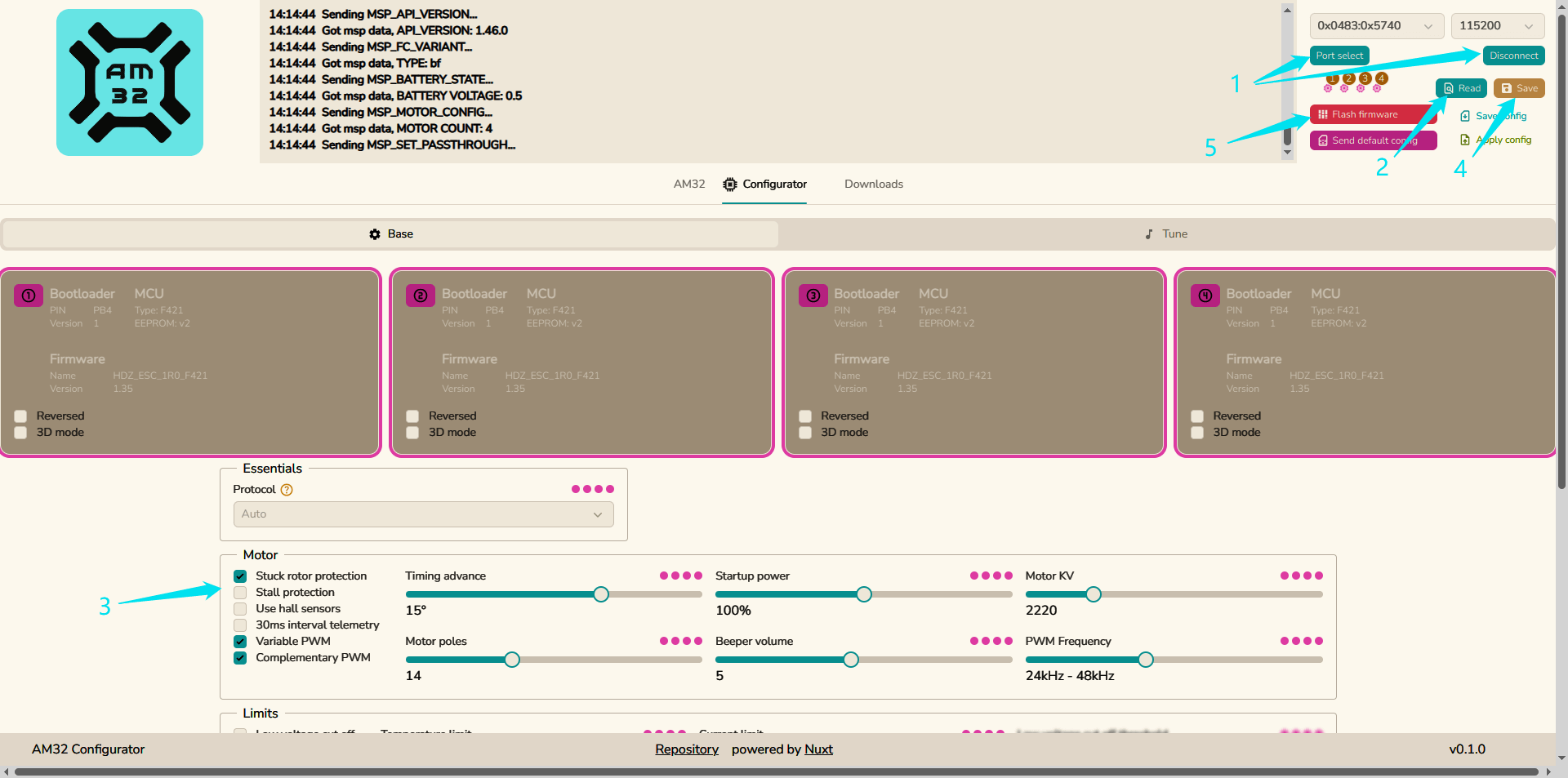
Task: Disable Stuck rotor protection checkbox
Action: click(x=240, y=576)
